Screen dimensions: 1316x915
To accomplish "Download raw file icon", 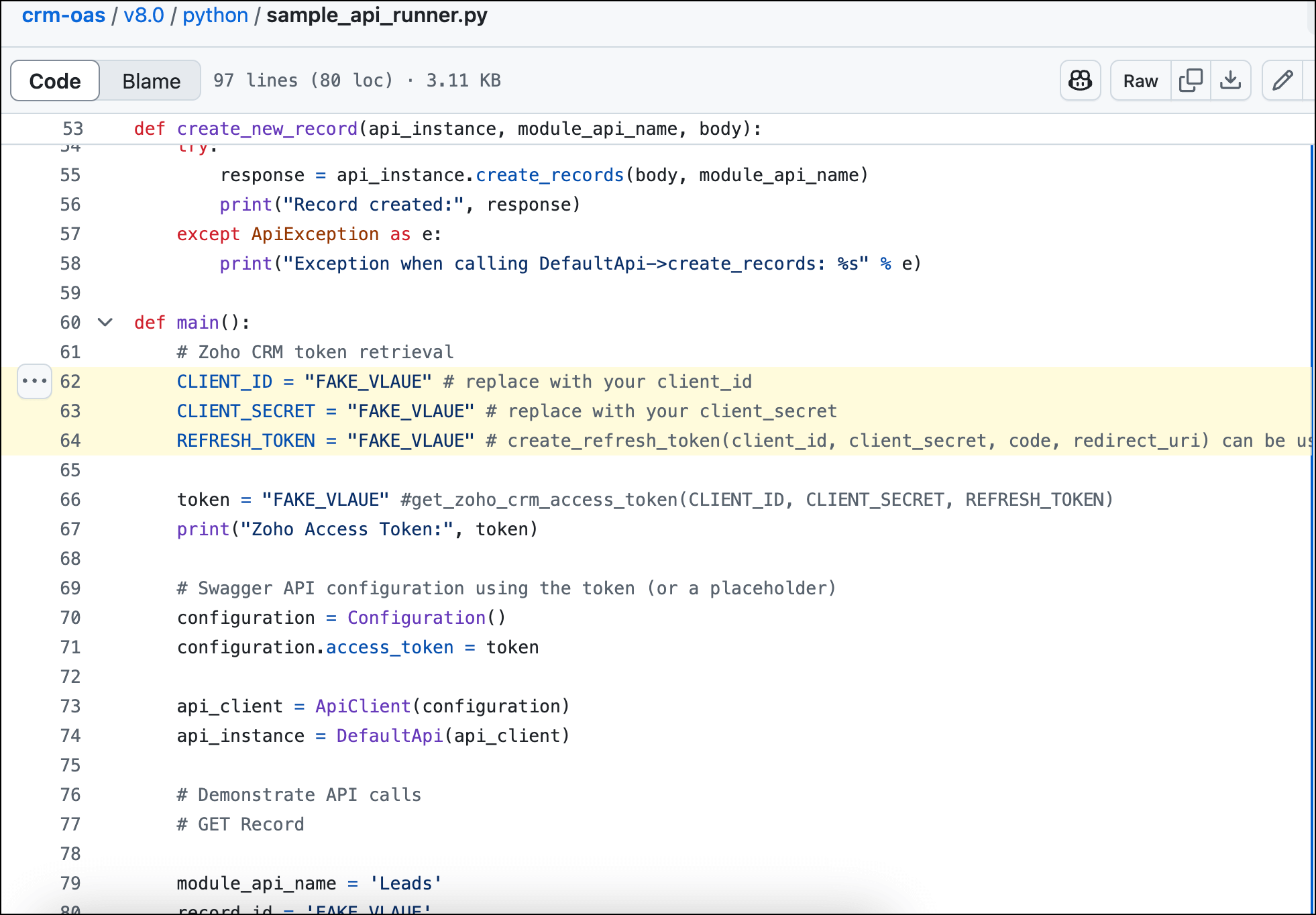I will 1230,80.
